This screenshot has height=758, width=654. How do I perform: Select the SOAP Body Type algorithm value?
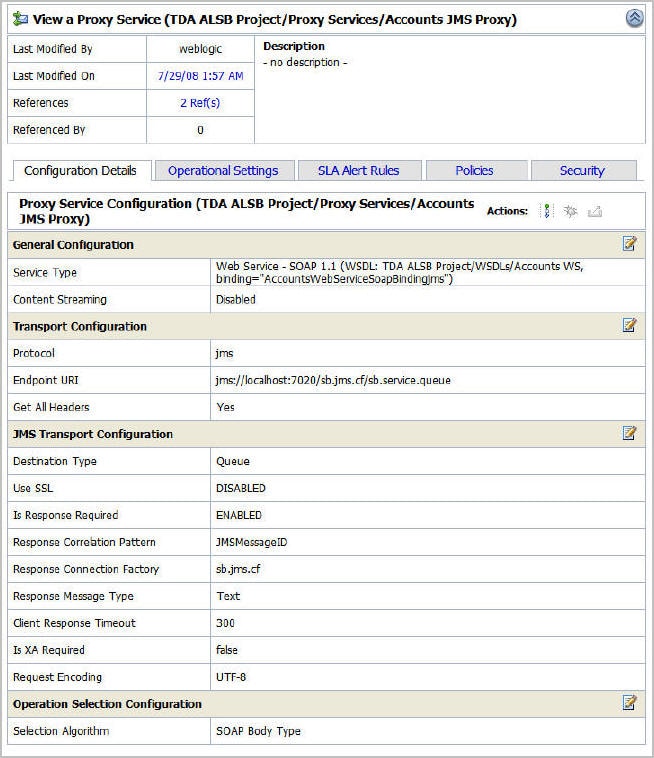[x=258, y=731]
